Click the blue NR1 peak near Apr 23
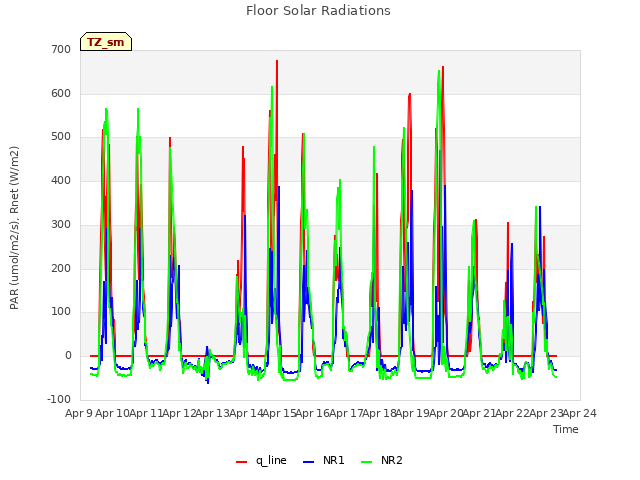The width and height of the screenshot is (640, 480). point(540,207)
